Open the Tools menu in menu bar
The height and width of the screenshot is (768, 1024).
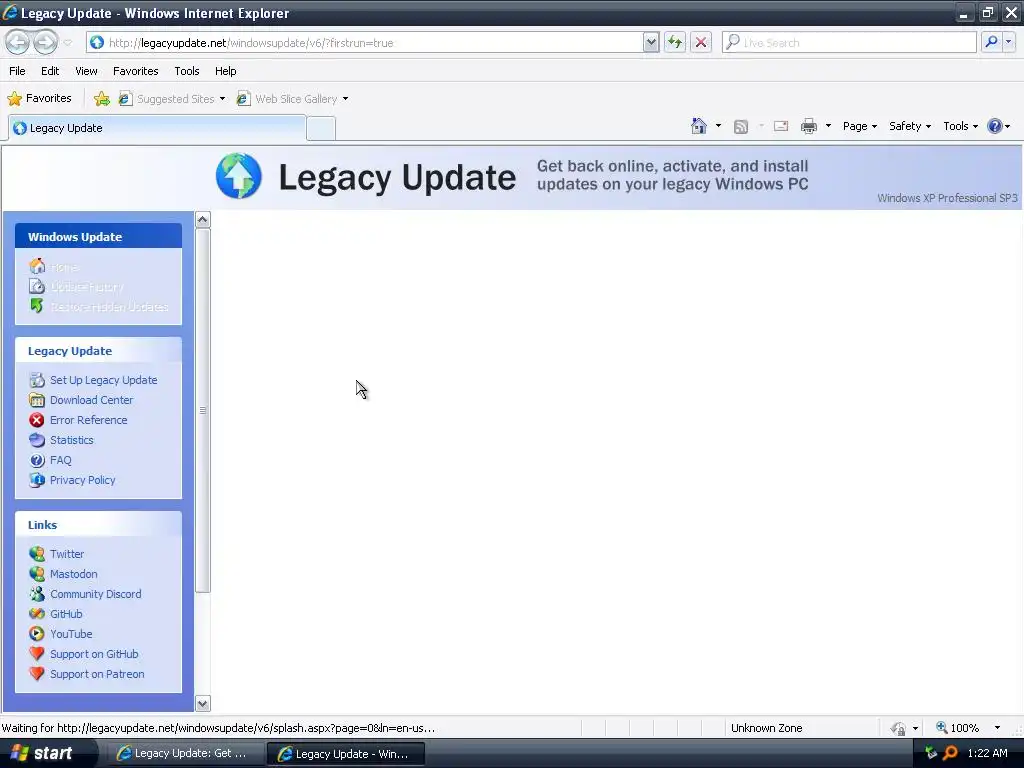pyautogui.click(x=187, y=71)
